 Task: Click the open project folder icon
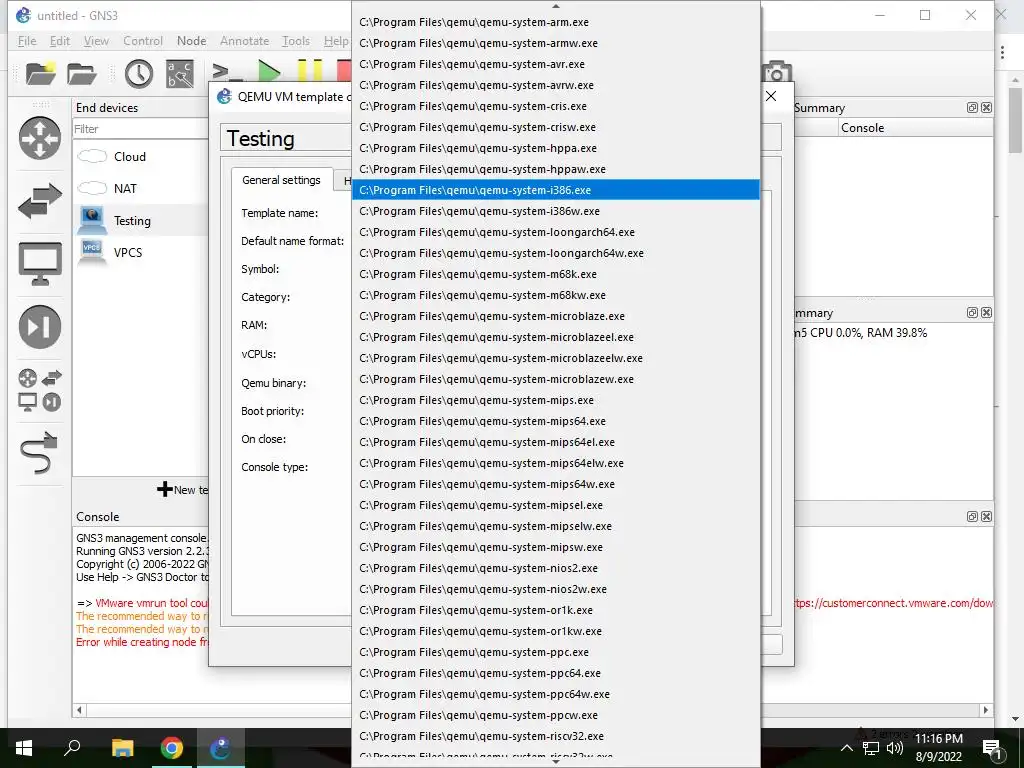82,73
